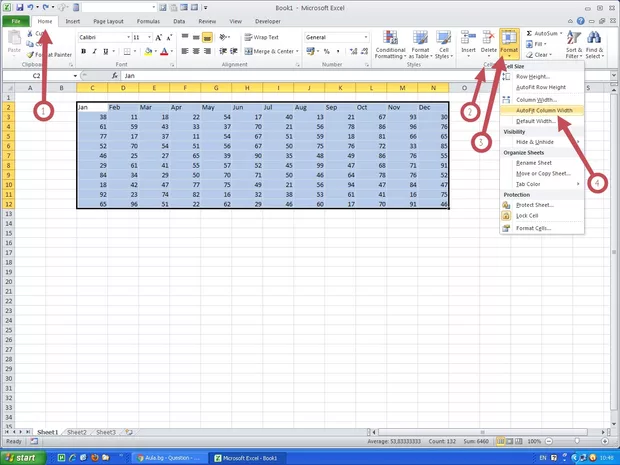Switch to the Page Layout ribbon tab
This screenshot has height=465, width=620.
click(108, 20)
